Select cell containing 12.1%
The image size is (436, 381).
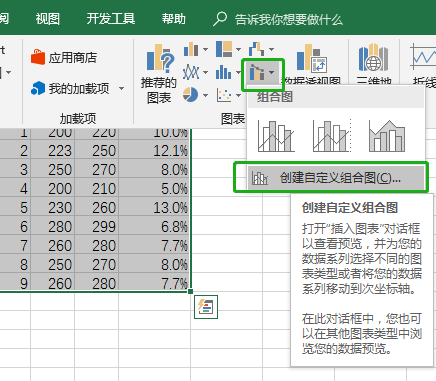point(155,151)
